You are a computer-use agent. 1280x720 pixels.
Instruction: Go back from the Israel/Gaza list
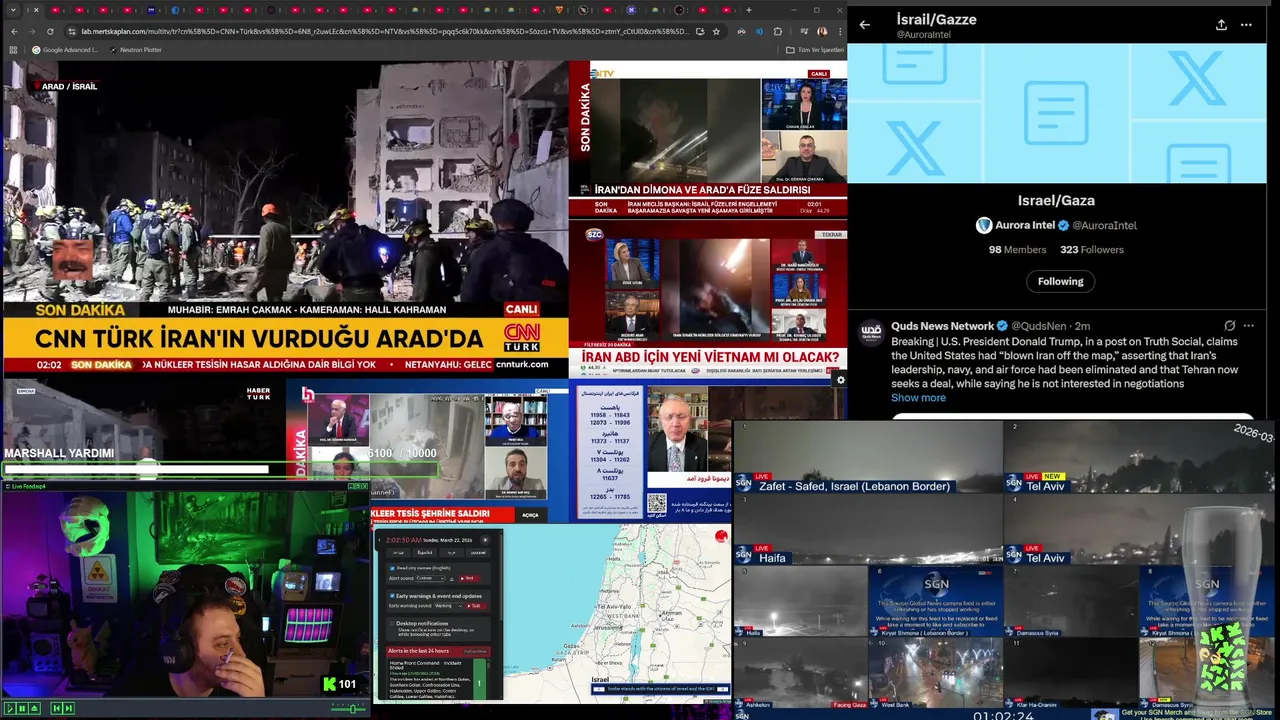click(865, 25)
